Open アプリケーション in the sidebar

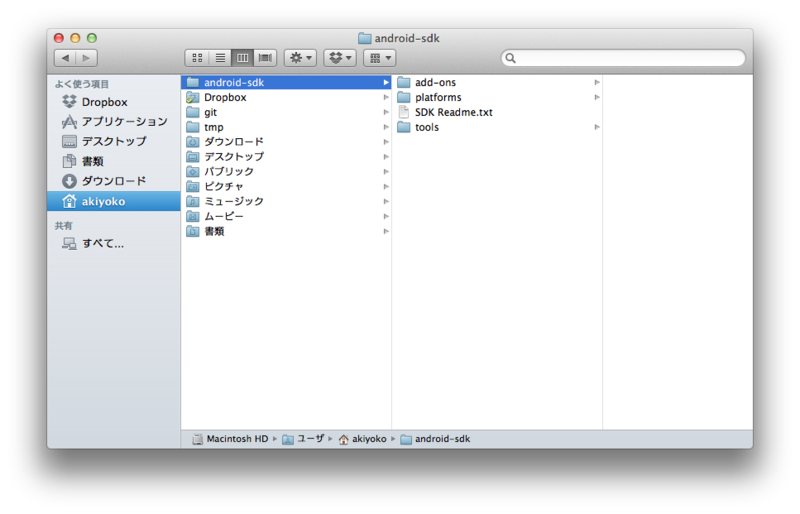(113, 121)
